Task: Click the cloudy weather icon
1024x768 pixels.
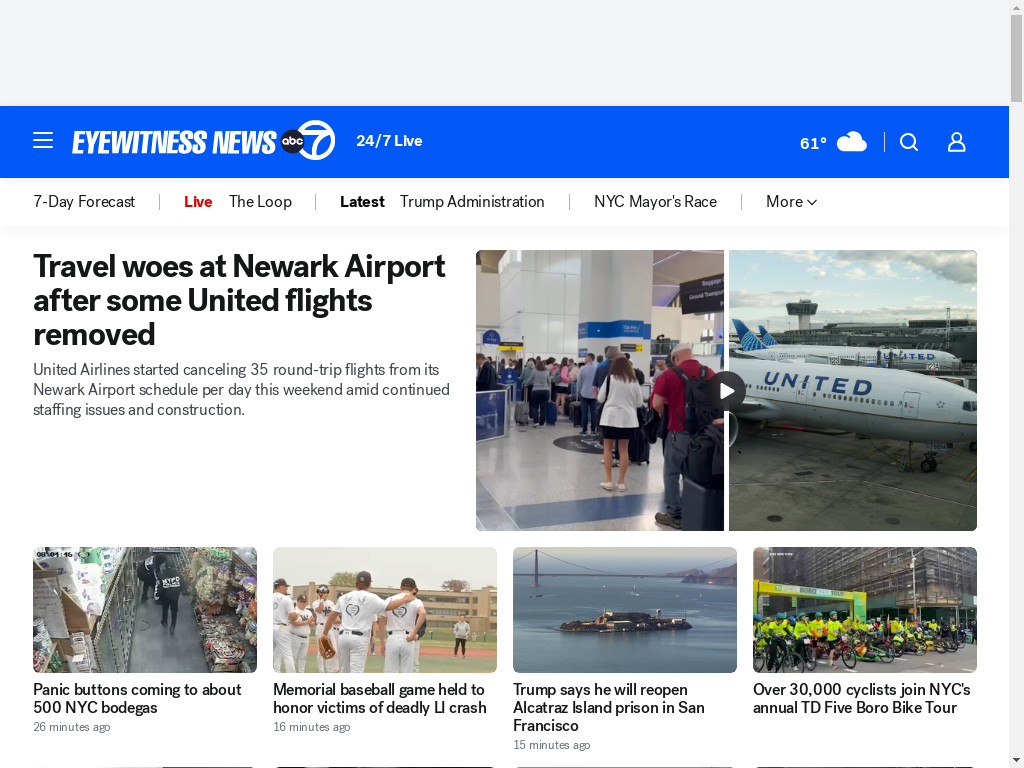Action: [852, 142]
